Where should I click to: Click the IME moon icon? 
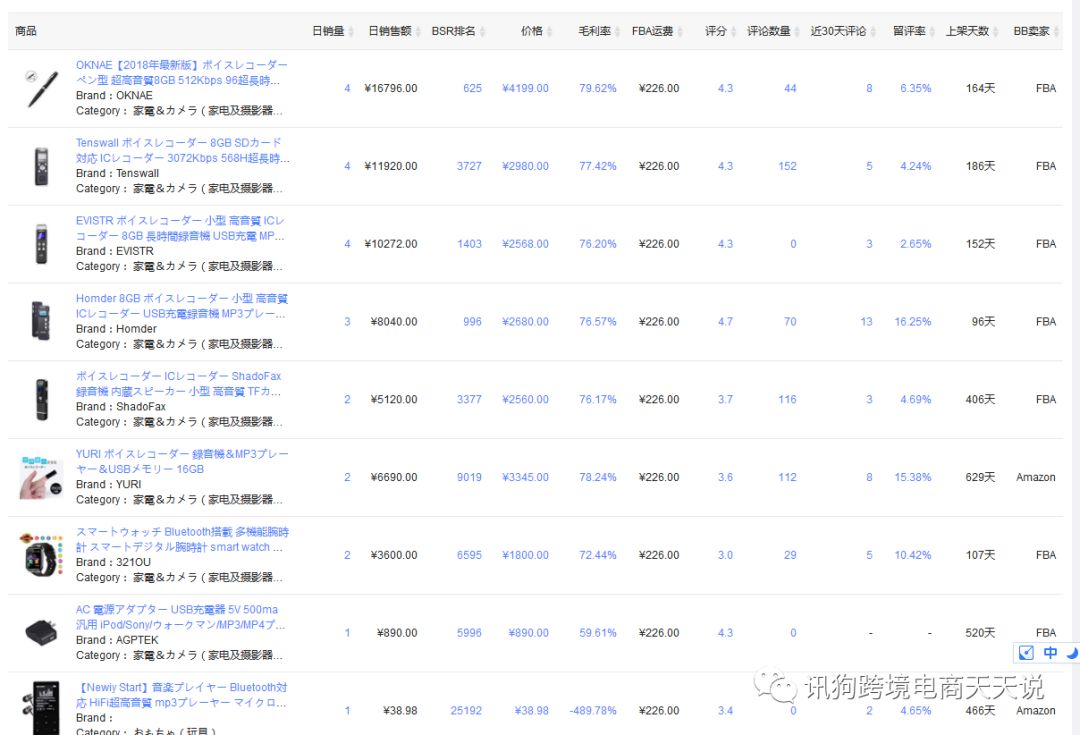pyautogui.click(x=1072, y=652)
